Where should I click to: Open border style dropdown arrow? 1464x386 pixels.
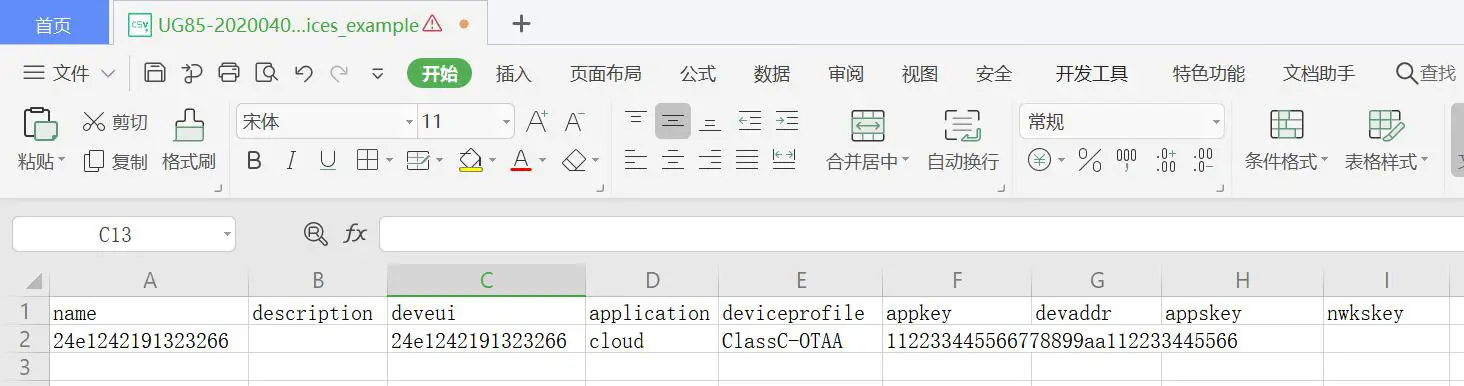coord(389,160)
